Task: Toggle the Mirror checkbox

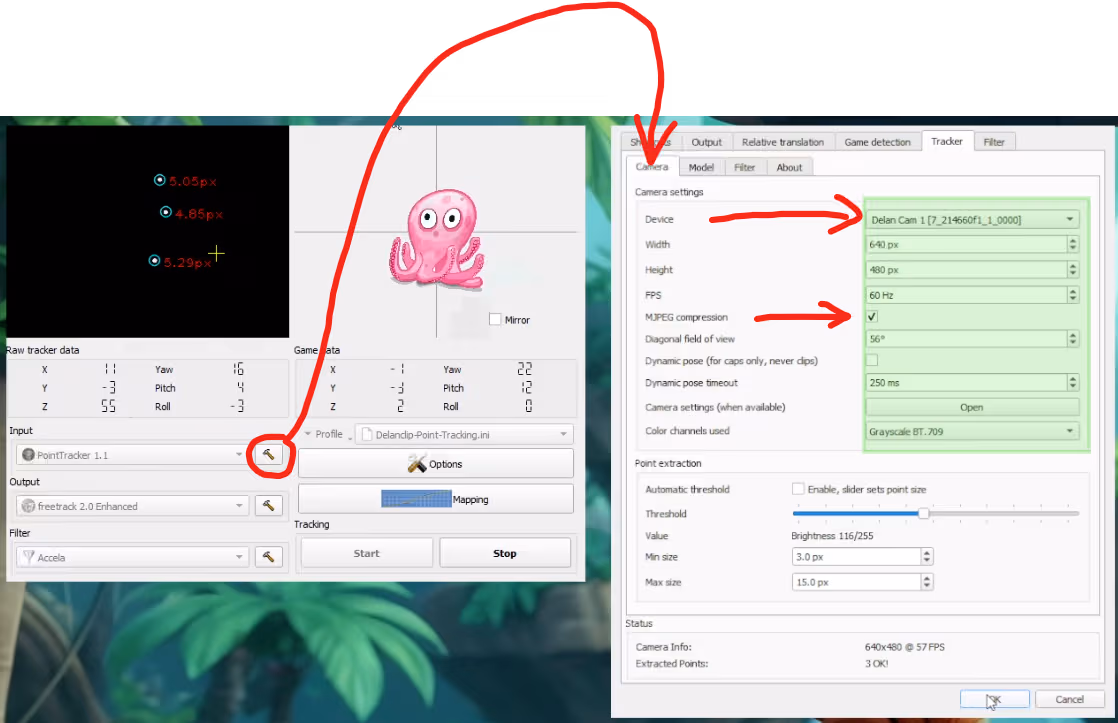Action: [495, 319]
